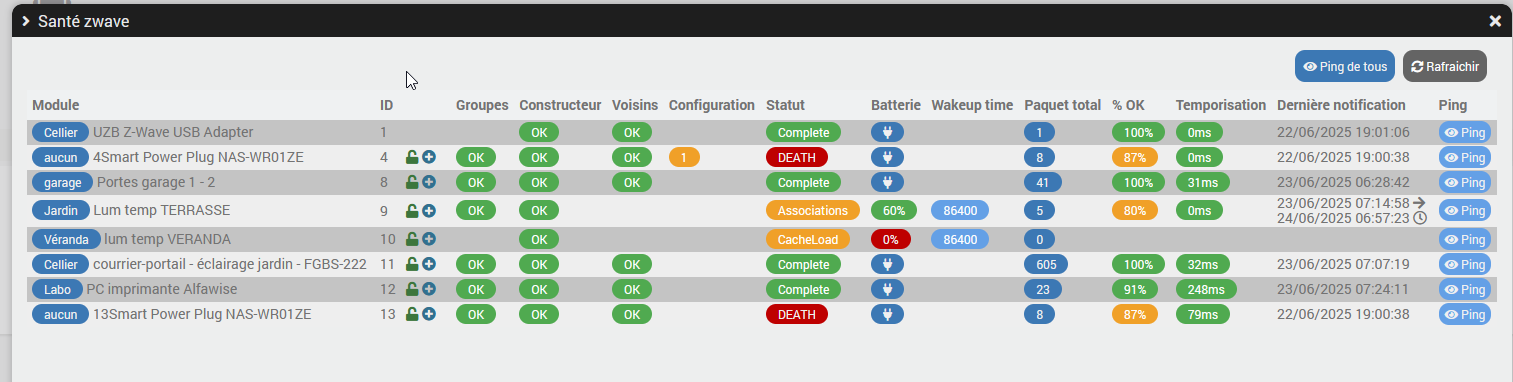
Task: Click the plus icon for module ID 8
Action: [428, 183]
